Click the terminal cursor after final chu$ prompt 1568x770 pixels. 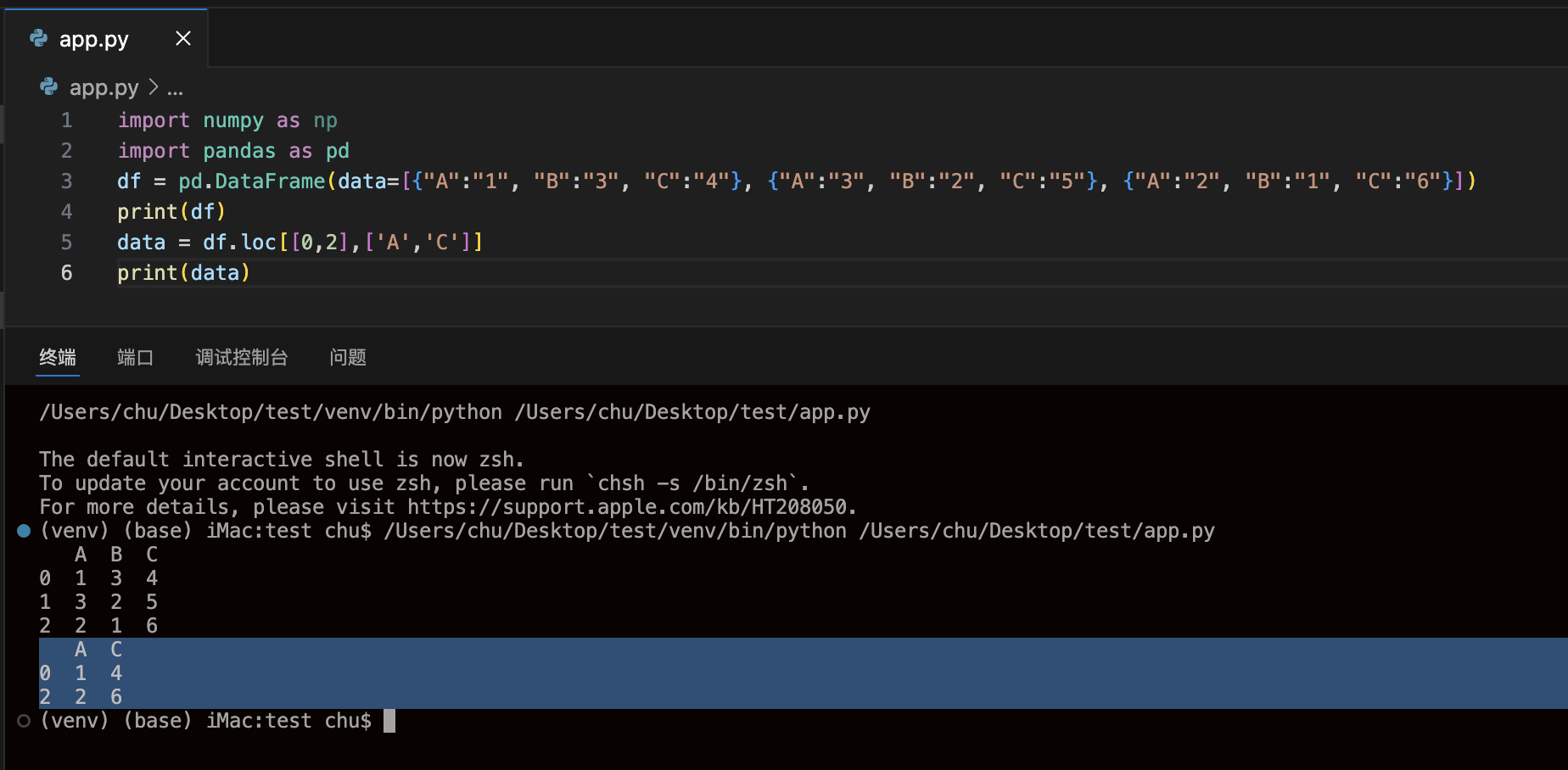pyautogui.click(x=389, y=721)
